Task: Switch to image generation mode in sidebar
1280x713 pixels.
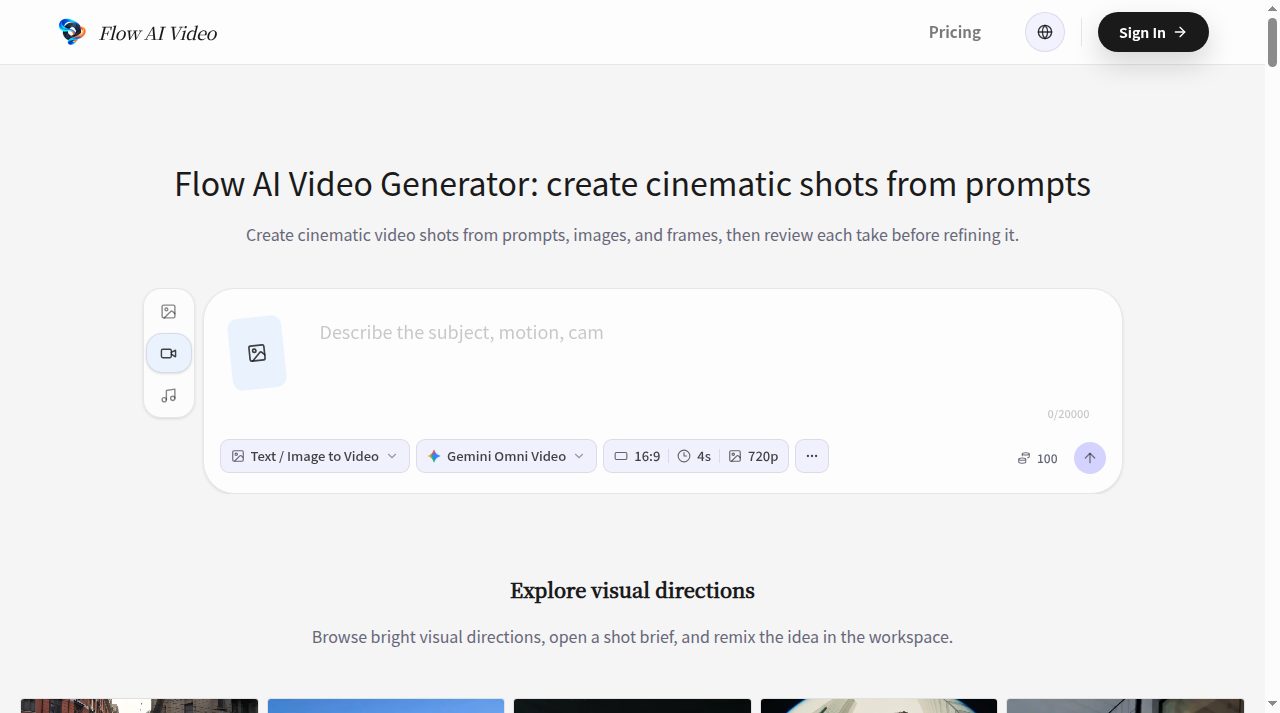Action: [169, 312]
